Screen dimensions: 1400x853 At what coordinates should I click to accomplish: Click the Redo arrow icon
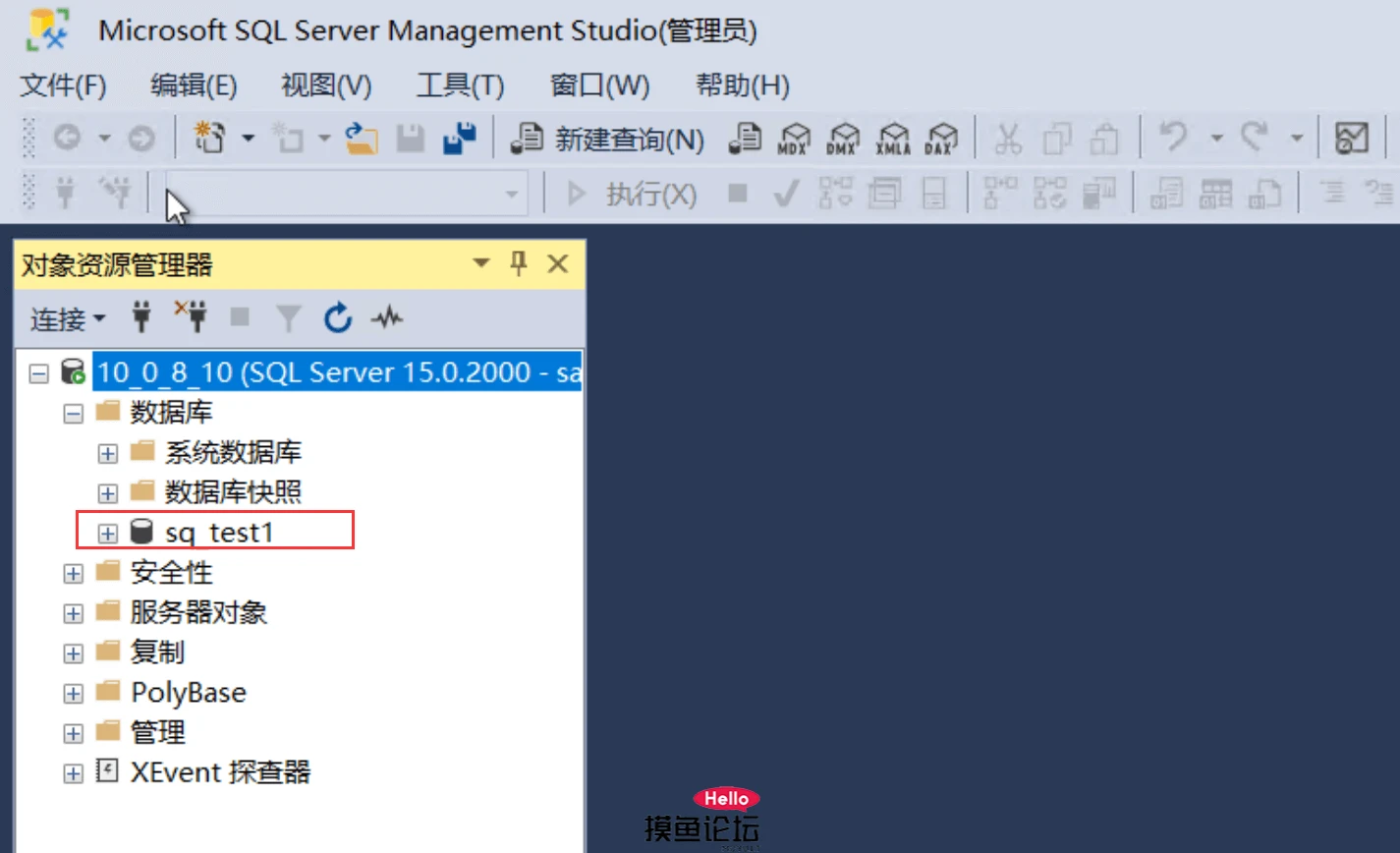[1255, 137]
